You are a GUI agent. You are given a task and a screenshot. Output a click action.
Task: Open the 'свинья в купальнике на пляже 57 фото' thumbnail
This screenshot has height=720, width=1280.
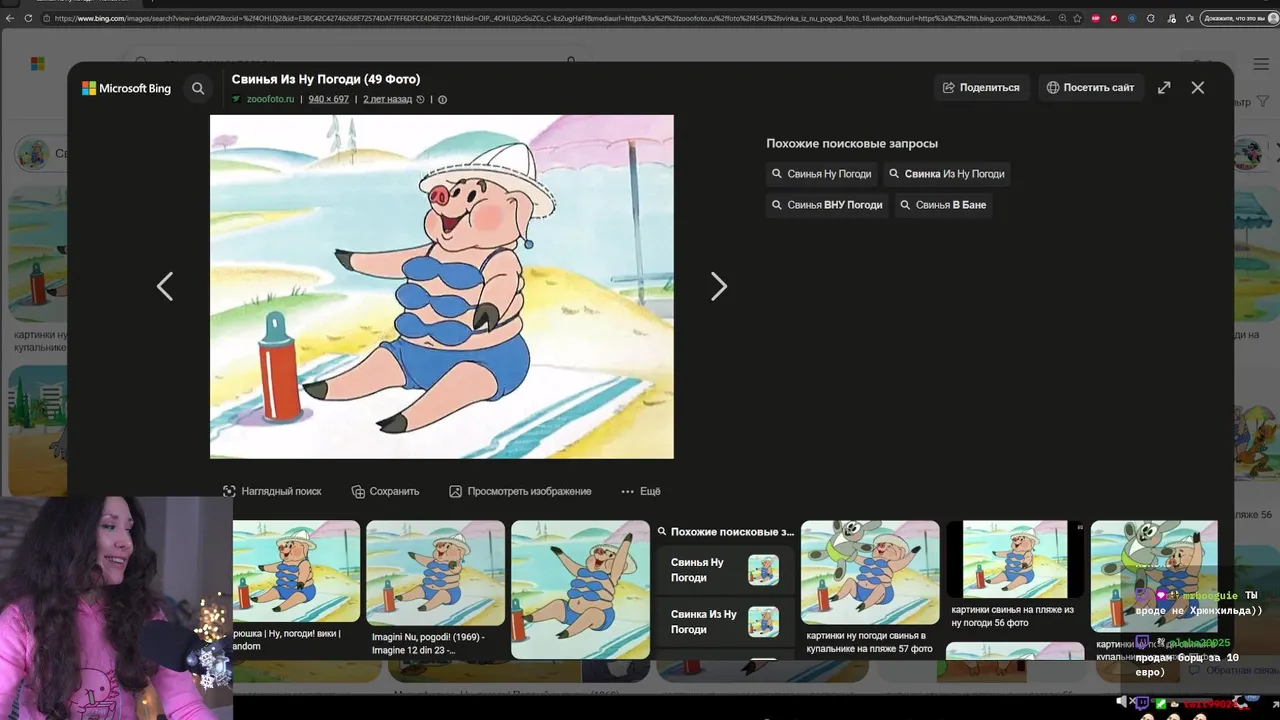click(x=870, y=572)
